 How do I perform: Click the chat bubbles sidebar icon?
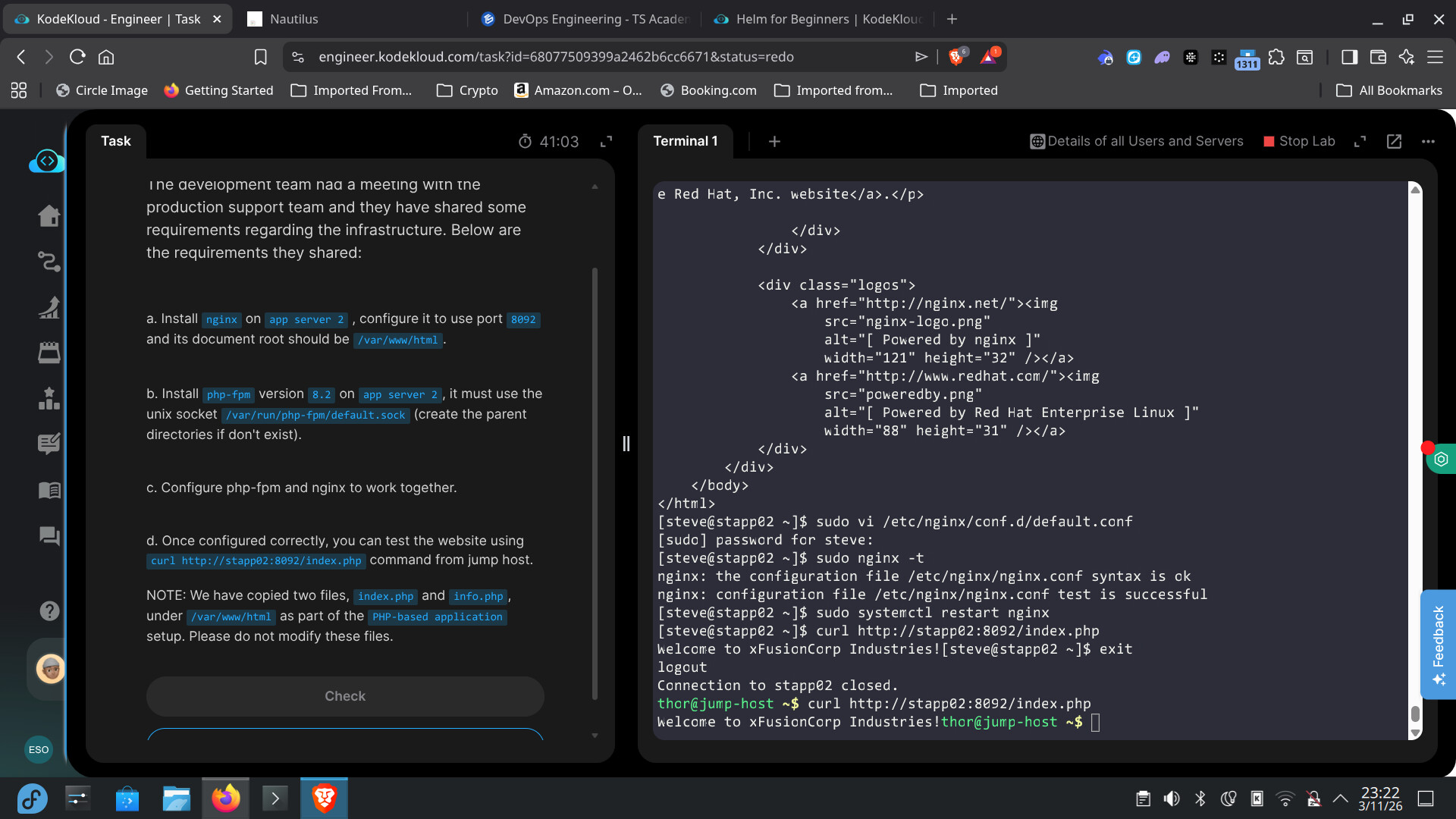(49, 536)
